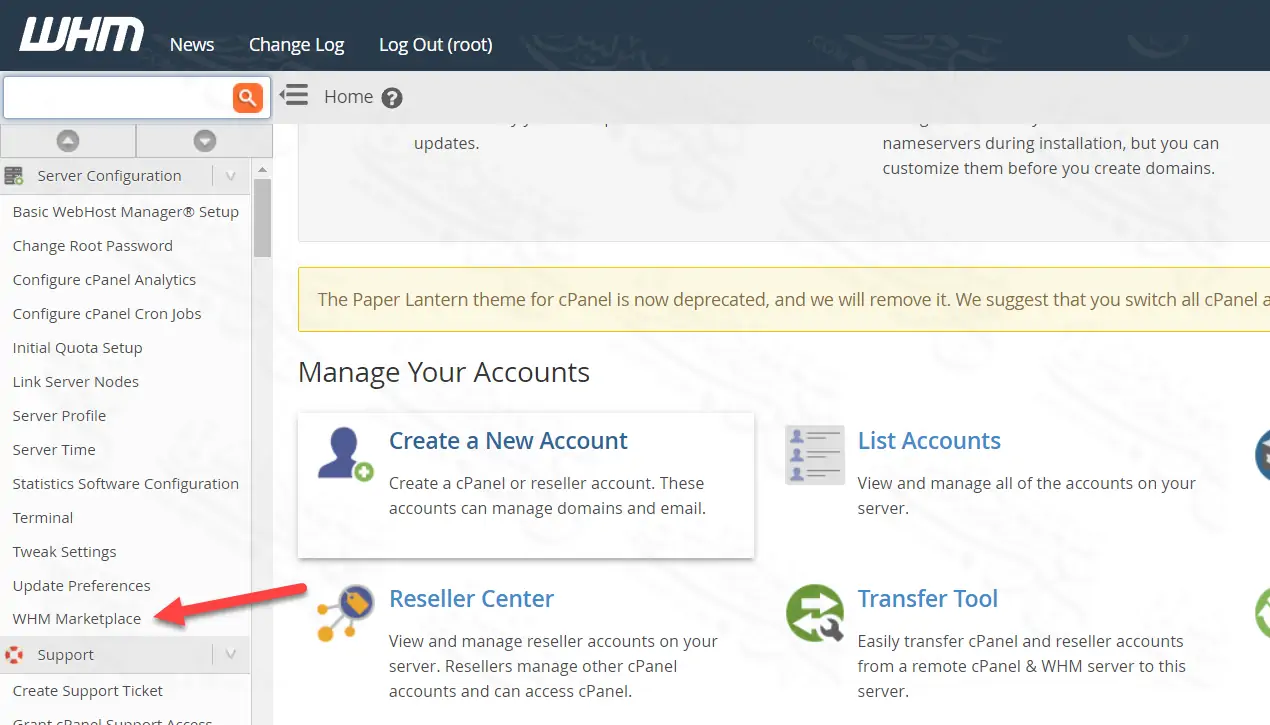This screenshot has width=1270, height=725.
Task: Click the WHM logo
Action: (x=82, y=34)
